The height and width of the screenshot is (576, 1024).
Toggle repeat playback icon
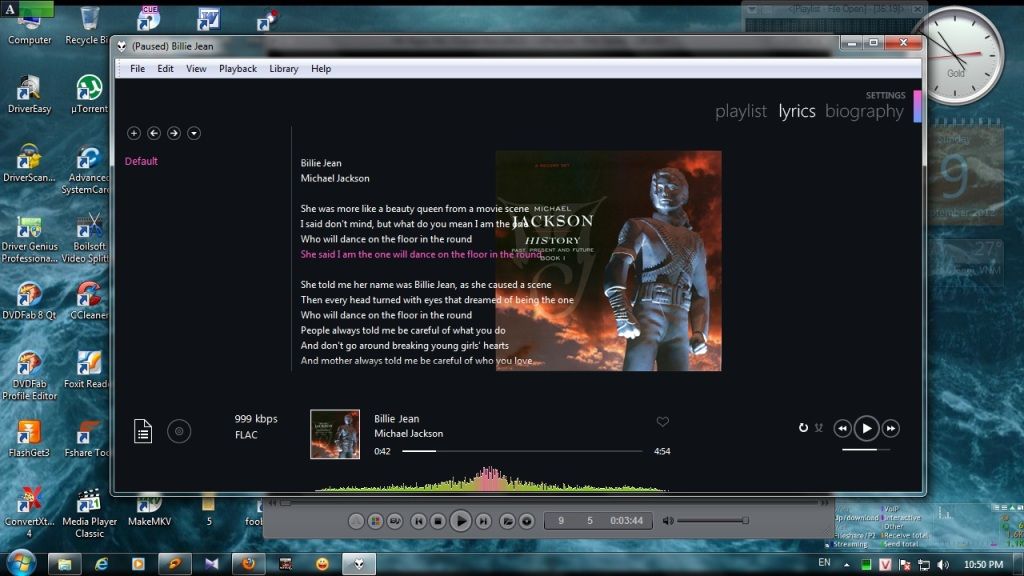[803, 428]
